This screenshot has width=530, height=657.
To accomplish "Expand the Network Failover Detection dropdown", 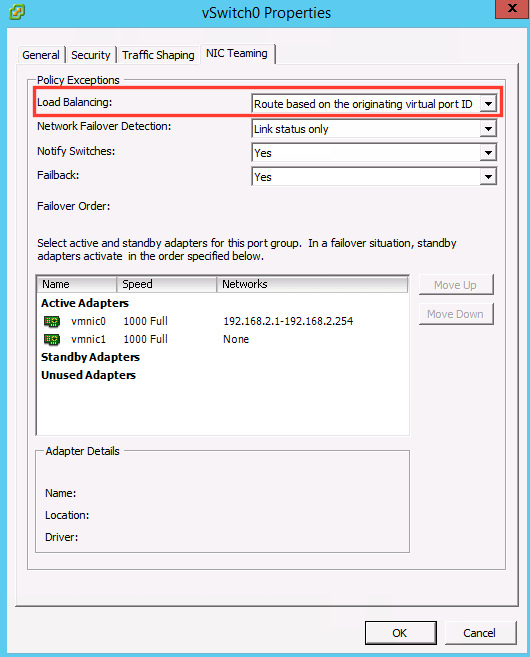I will (x=488, y=129).
